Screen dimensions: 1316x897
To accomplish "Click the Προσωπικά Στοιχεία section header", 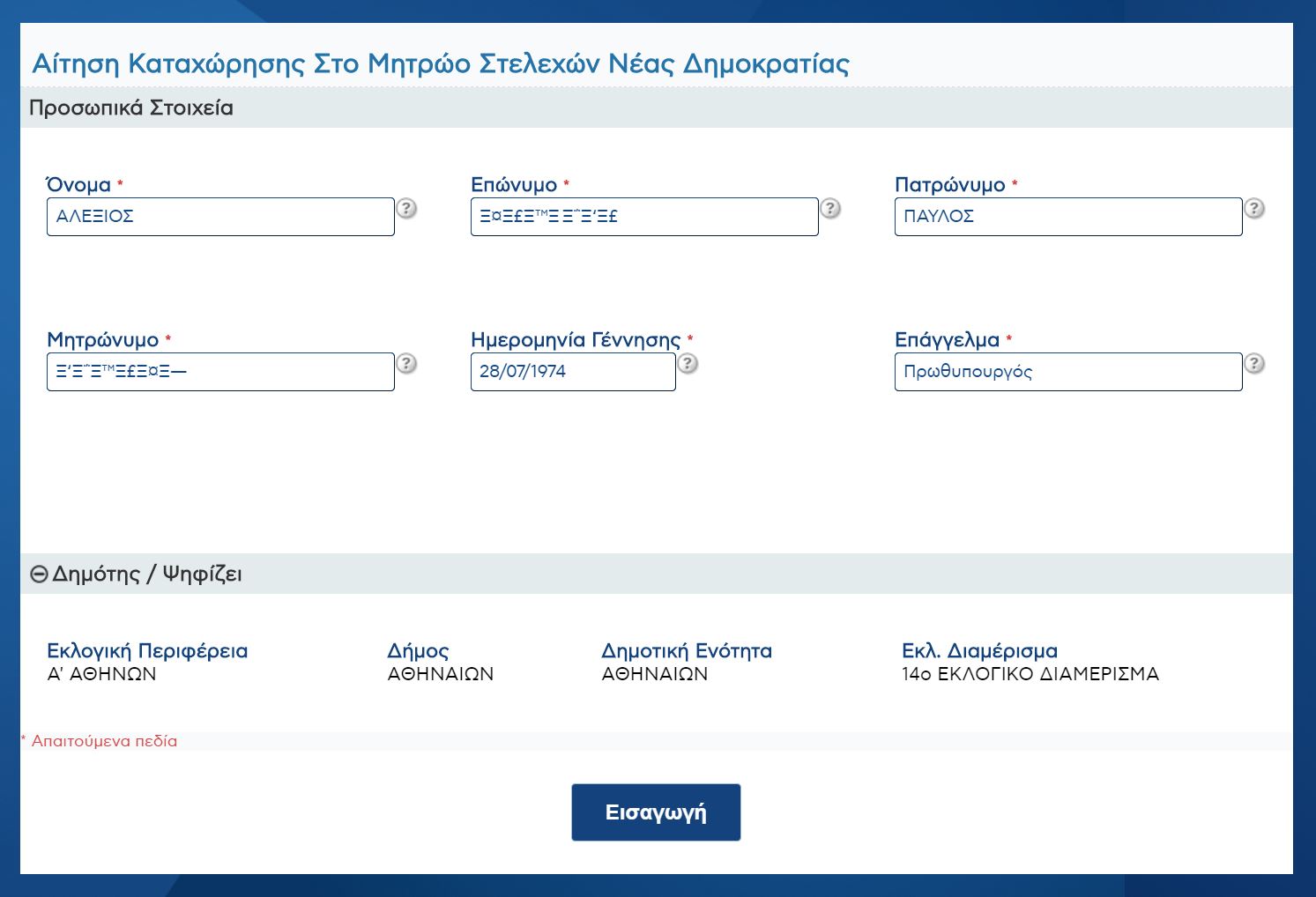I will tap(131, 108).
